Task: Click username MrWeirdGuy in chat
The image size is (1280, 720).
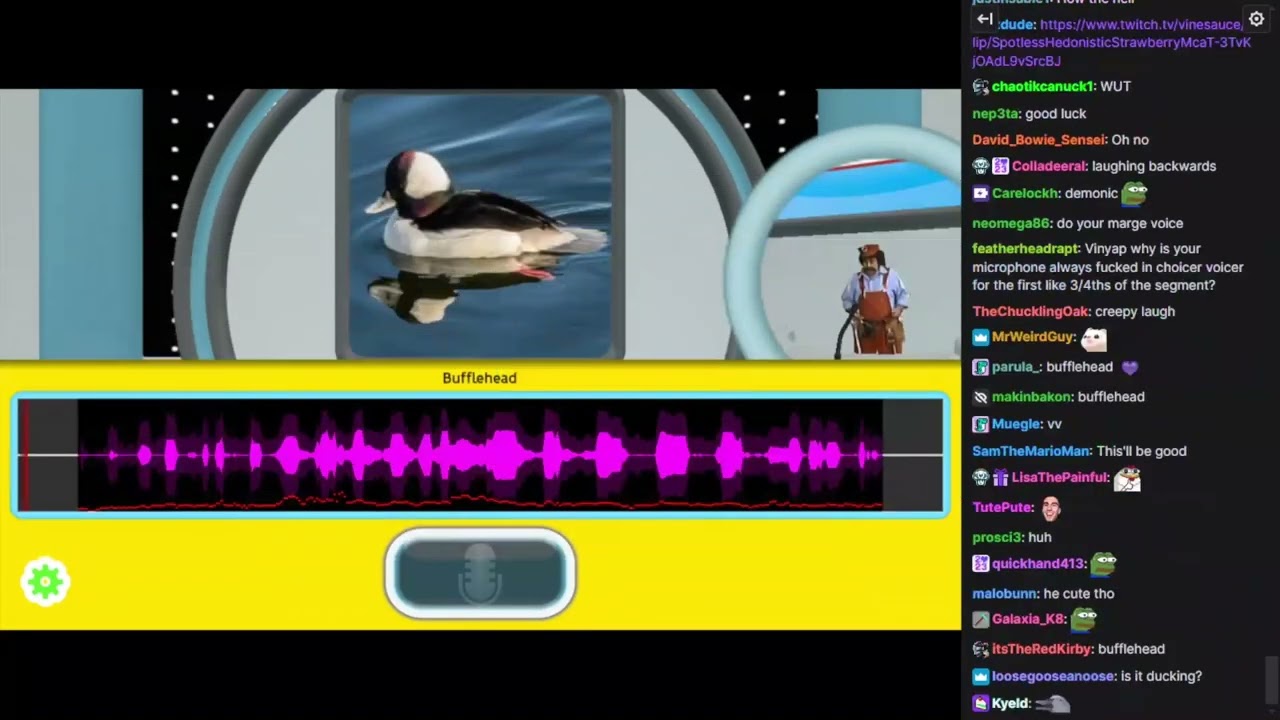Action: [x=1033, y=338]
